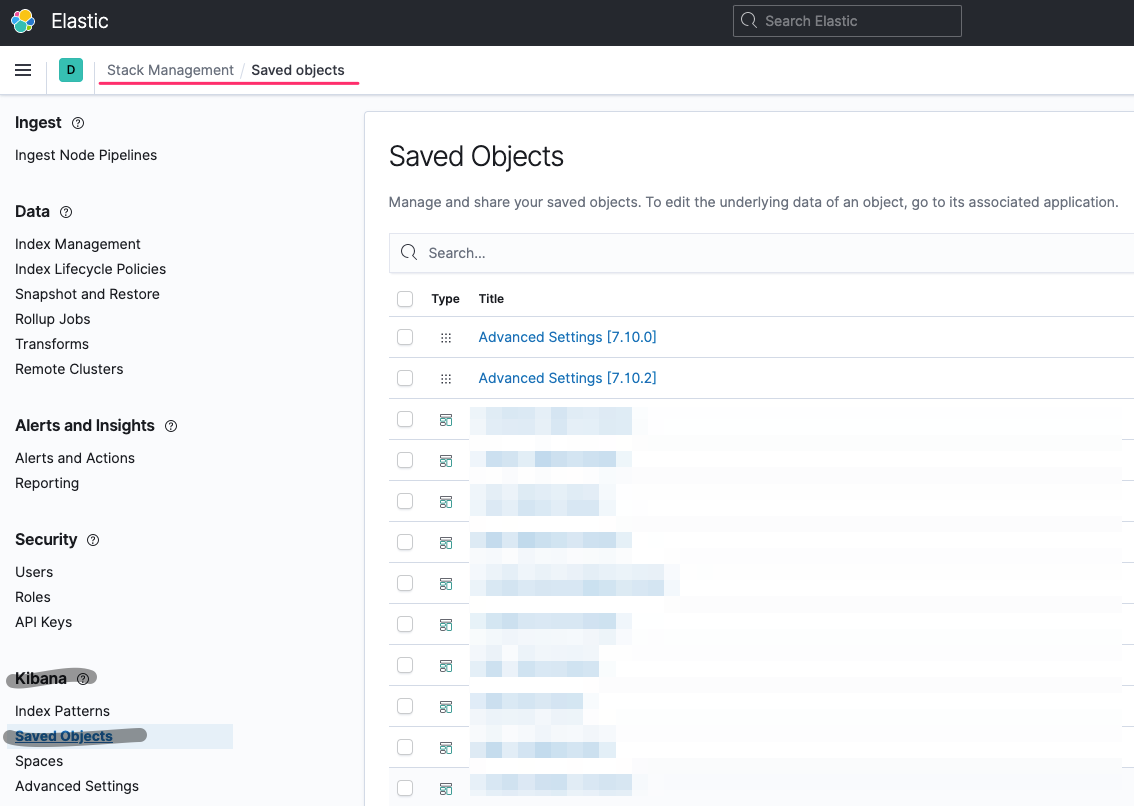
Task: Click the Advanced Settings grid type icon
Action: point(445,337)
